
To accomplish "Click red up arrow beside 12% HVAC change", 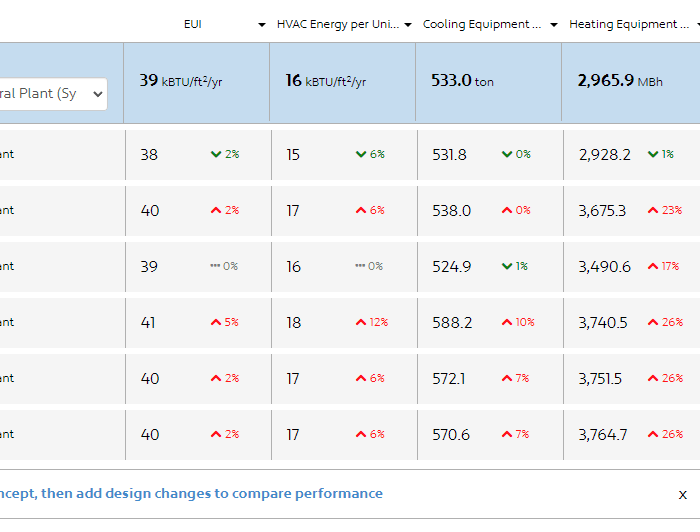I will point(361,323).
